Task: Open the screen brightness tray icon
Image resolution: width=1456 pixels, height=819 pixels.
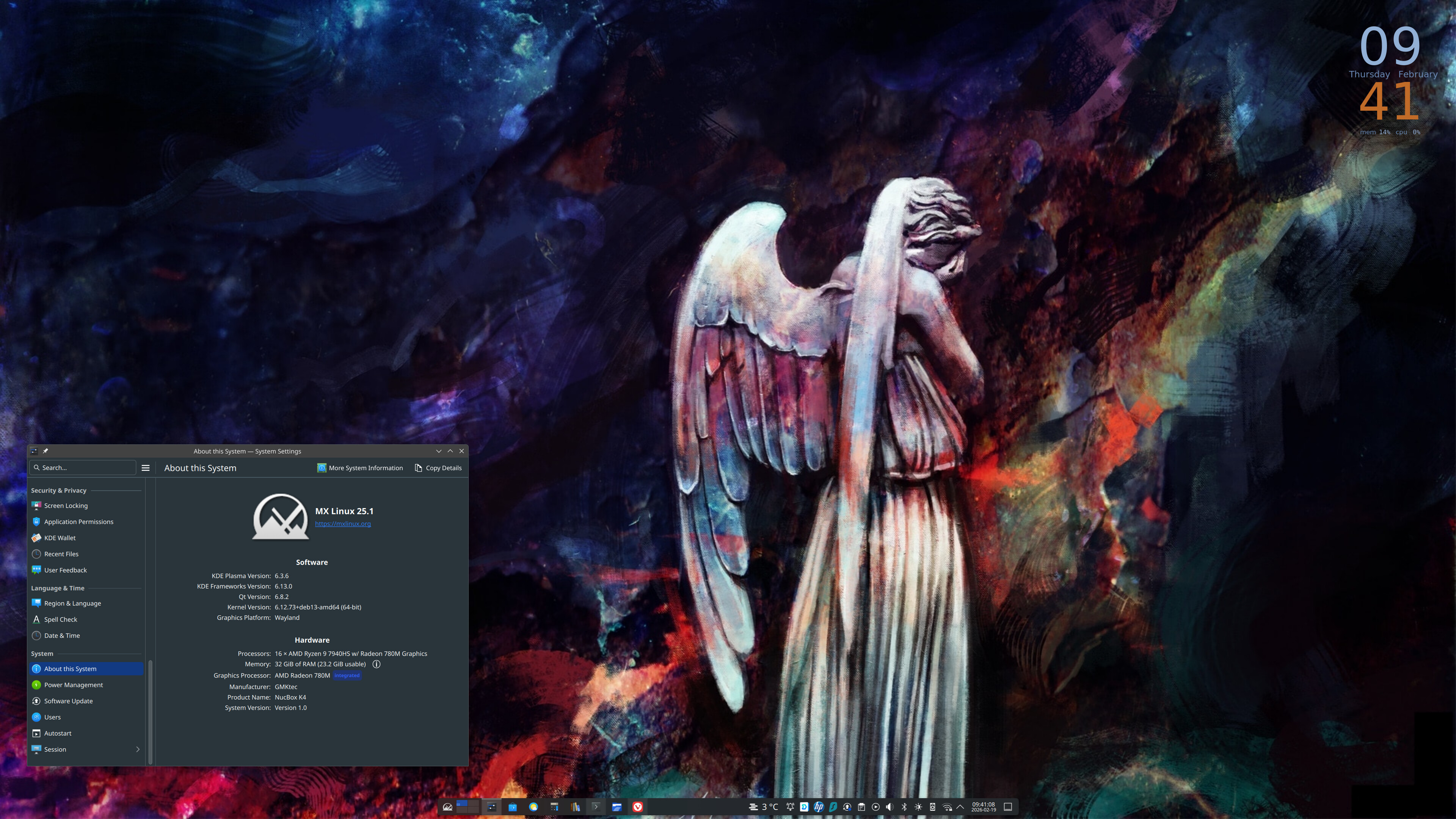Action: point(918,806)
